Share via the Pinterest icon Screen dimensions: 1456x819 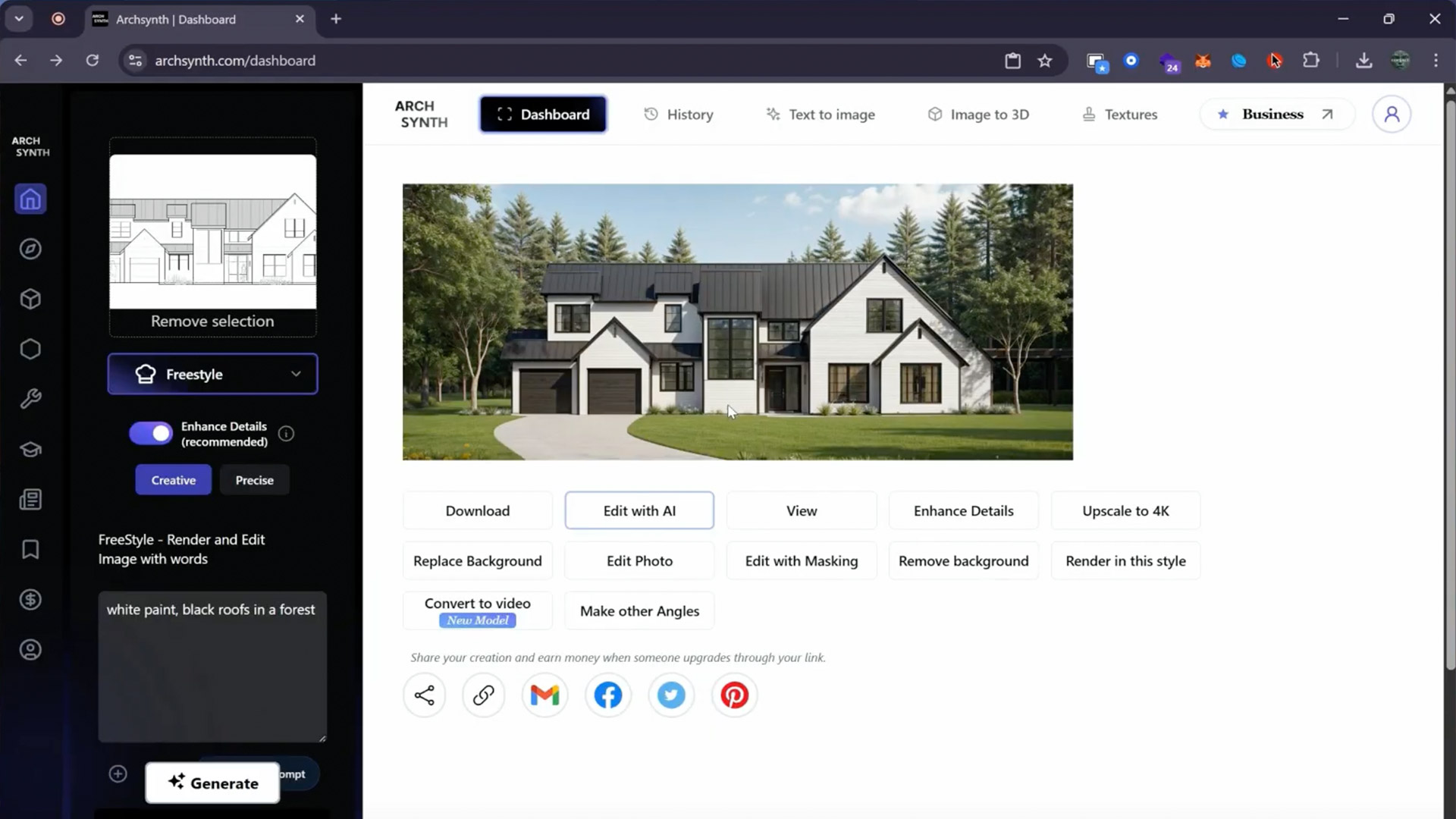point(733,695)
